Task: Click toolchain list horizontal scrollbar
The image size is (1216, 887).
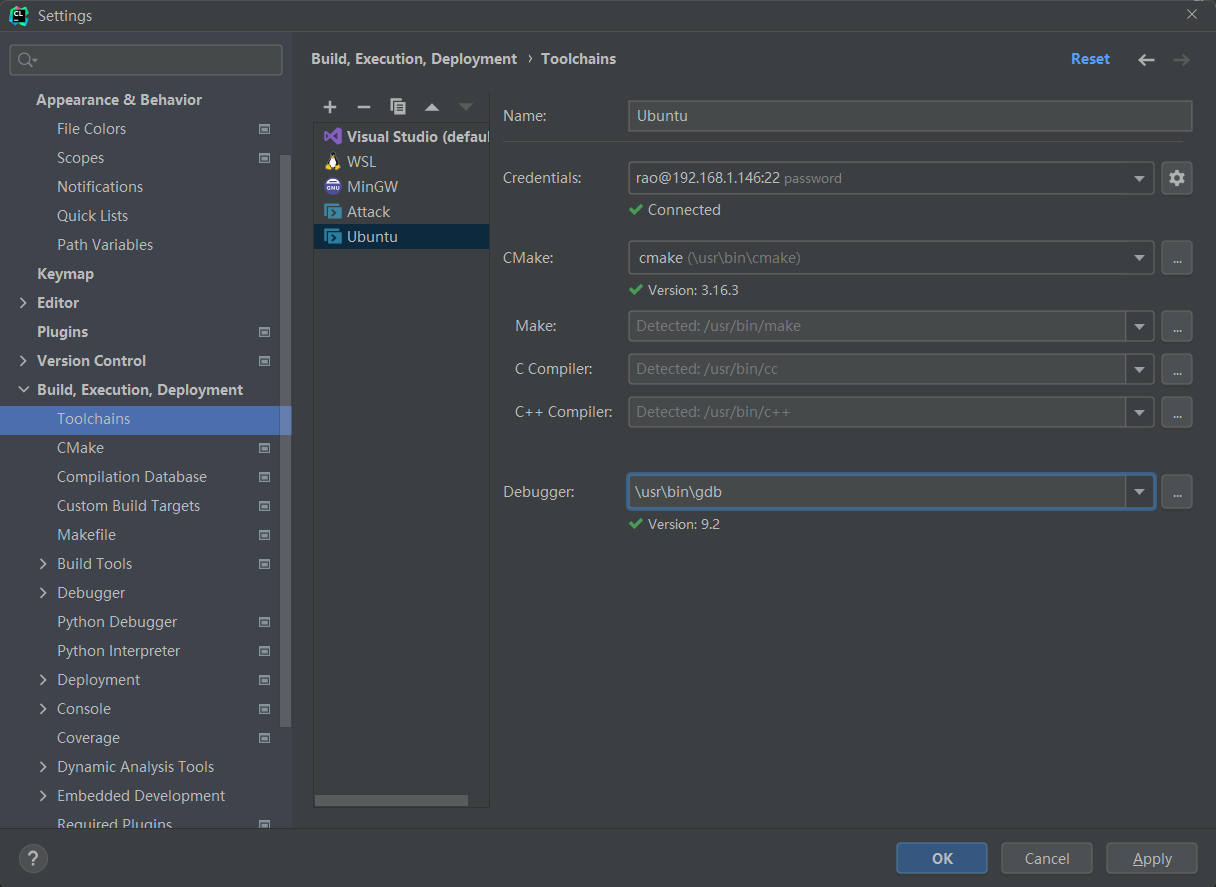Action: (391, 800)
